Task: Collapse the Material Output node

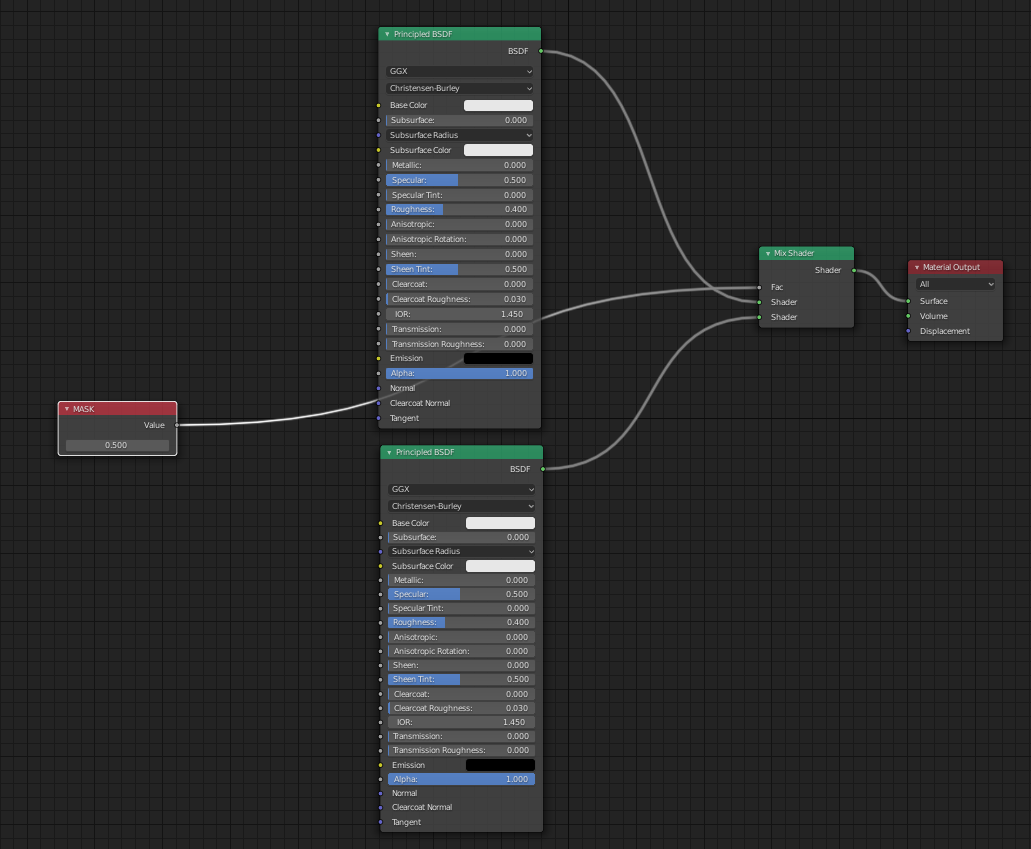Action: click(917, 268)
